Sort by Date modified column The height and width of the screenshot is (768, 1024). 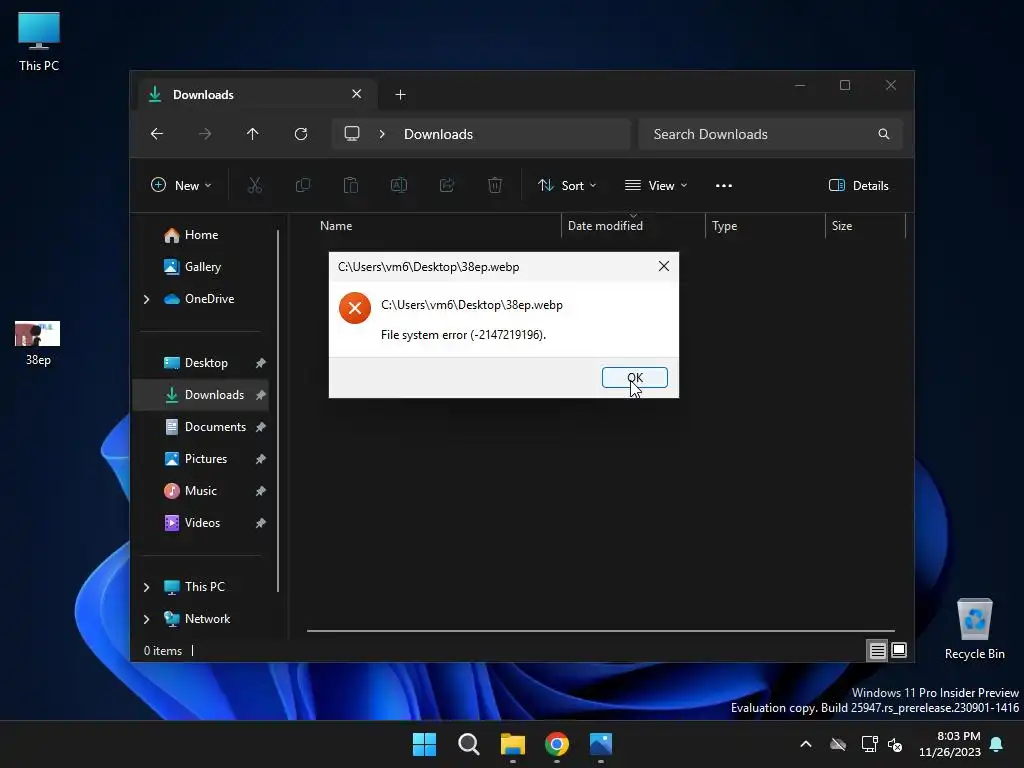tap(633, 226)
